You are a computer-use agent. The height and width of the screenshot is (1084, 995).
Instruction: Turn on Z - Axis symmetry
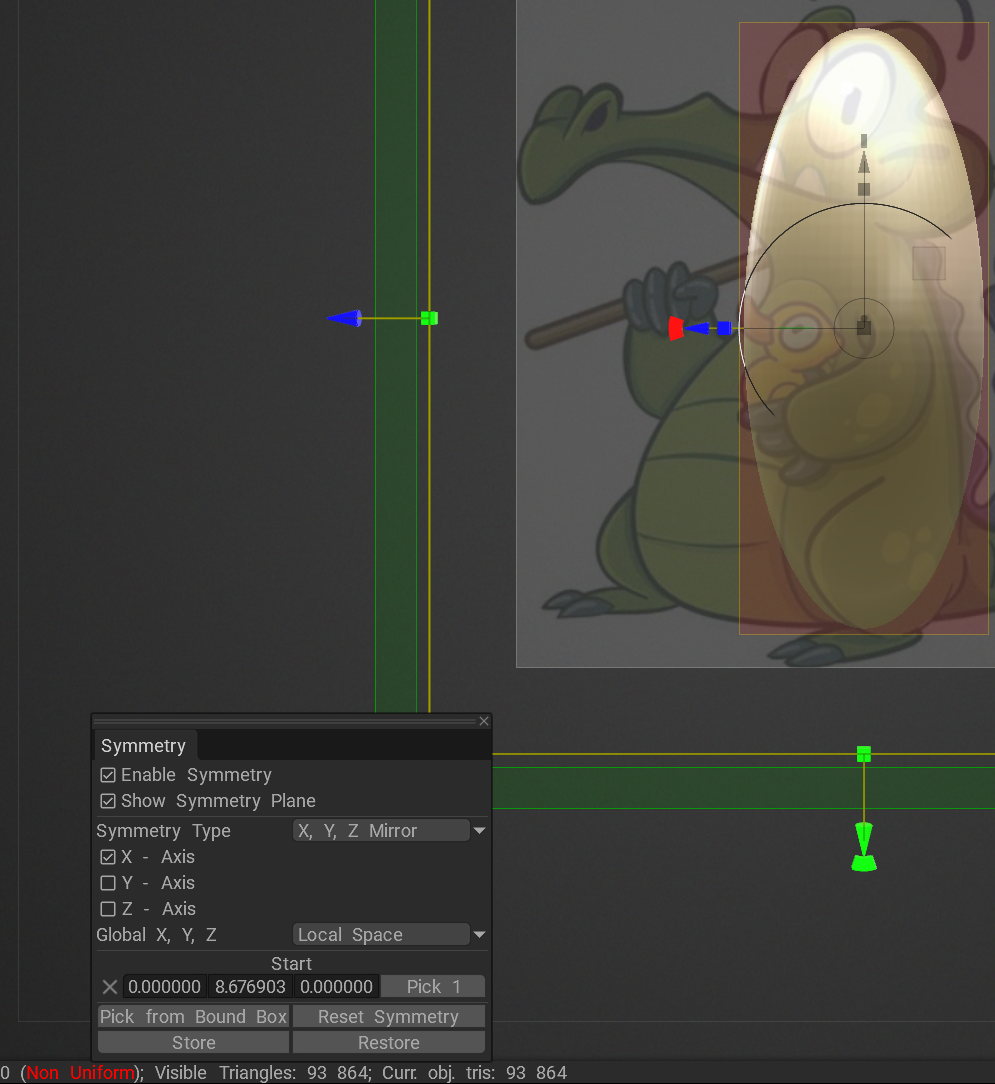[108, 909]
